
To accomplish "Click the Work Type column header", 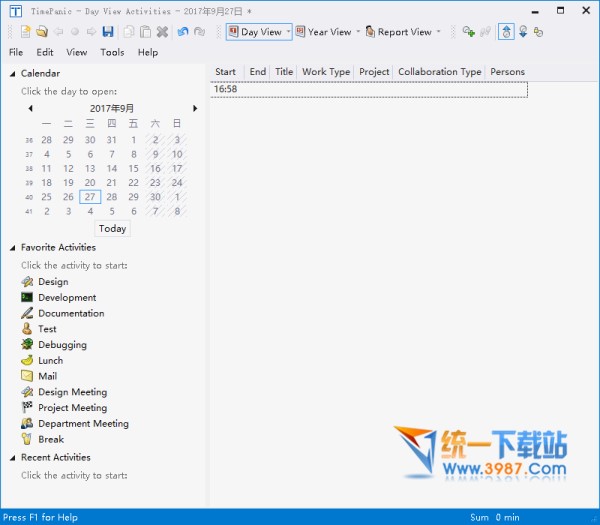I will point(326,72).
